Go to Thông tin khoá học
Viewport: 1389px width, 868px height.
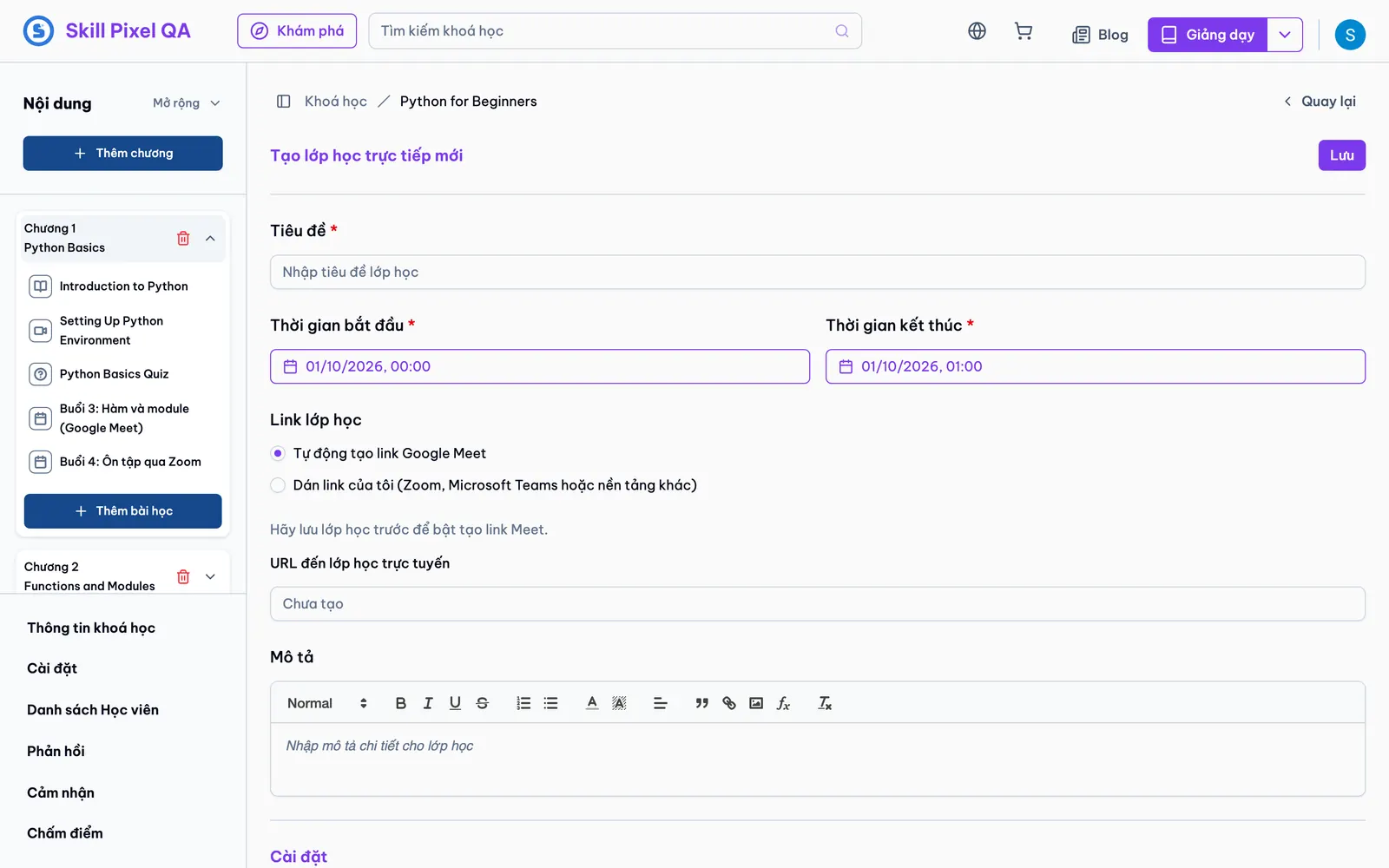point(91,628)
